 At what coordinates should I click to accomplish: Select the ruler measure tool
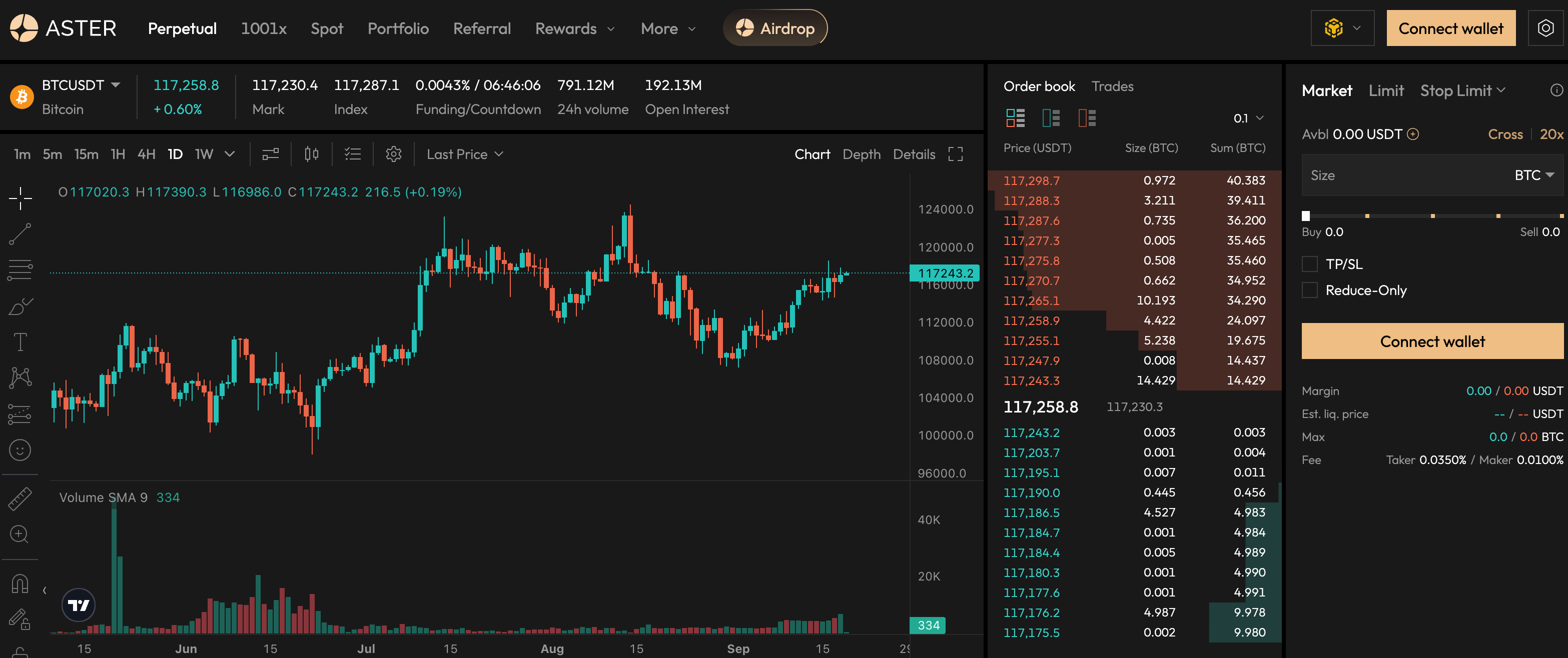click(20, 498)
